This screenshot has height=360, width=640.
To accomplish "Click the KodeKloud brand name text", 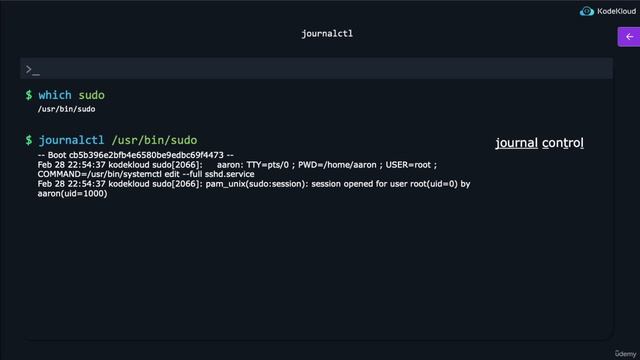I will [616, 11].
